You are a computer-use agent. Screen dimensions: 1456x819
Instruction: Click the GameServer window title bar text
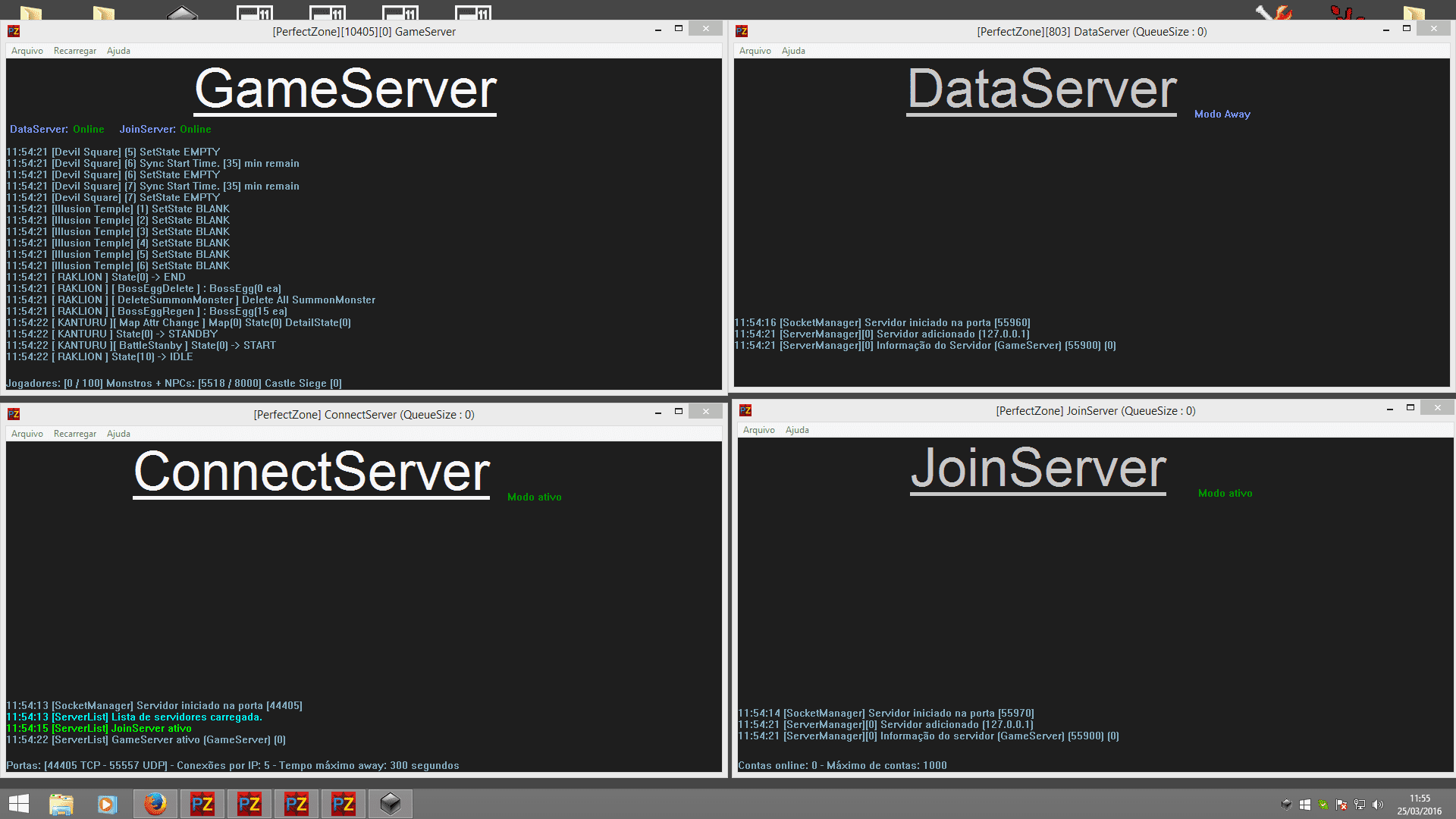click(x=364, y=32)
